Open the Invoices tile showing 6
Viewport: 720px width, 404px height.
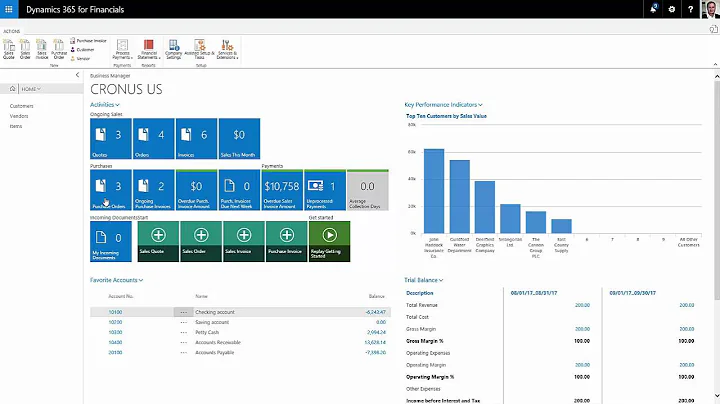pyautogui.click(x=197, y=139)
